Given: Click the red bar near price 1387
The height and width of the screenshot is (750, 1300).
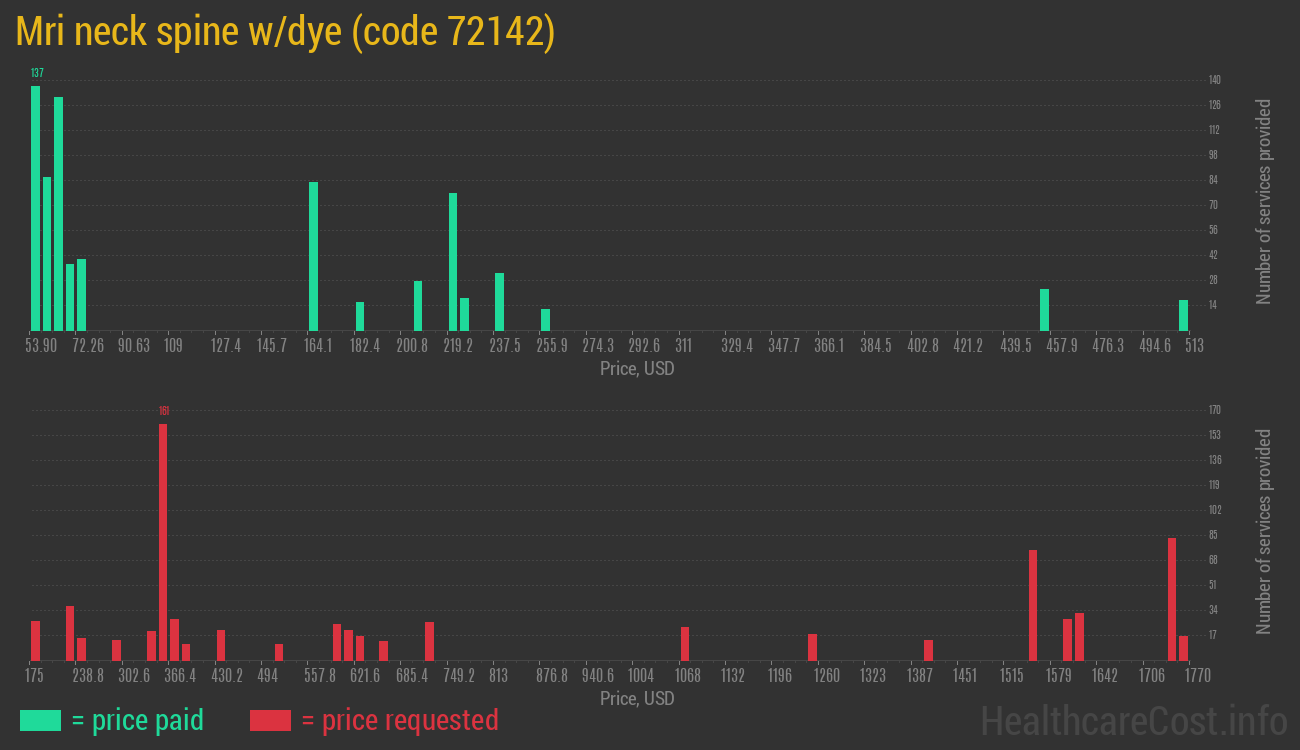Looking at the screenshot, I should point(928,650).
